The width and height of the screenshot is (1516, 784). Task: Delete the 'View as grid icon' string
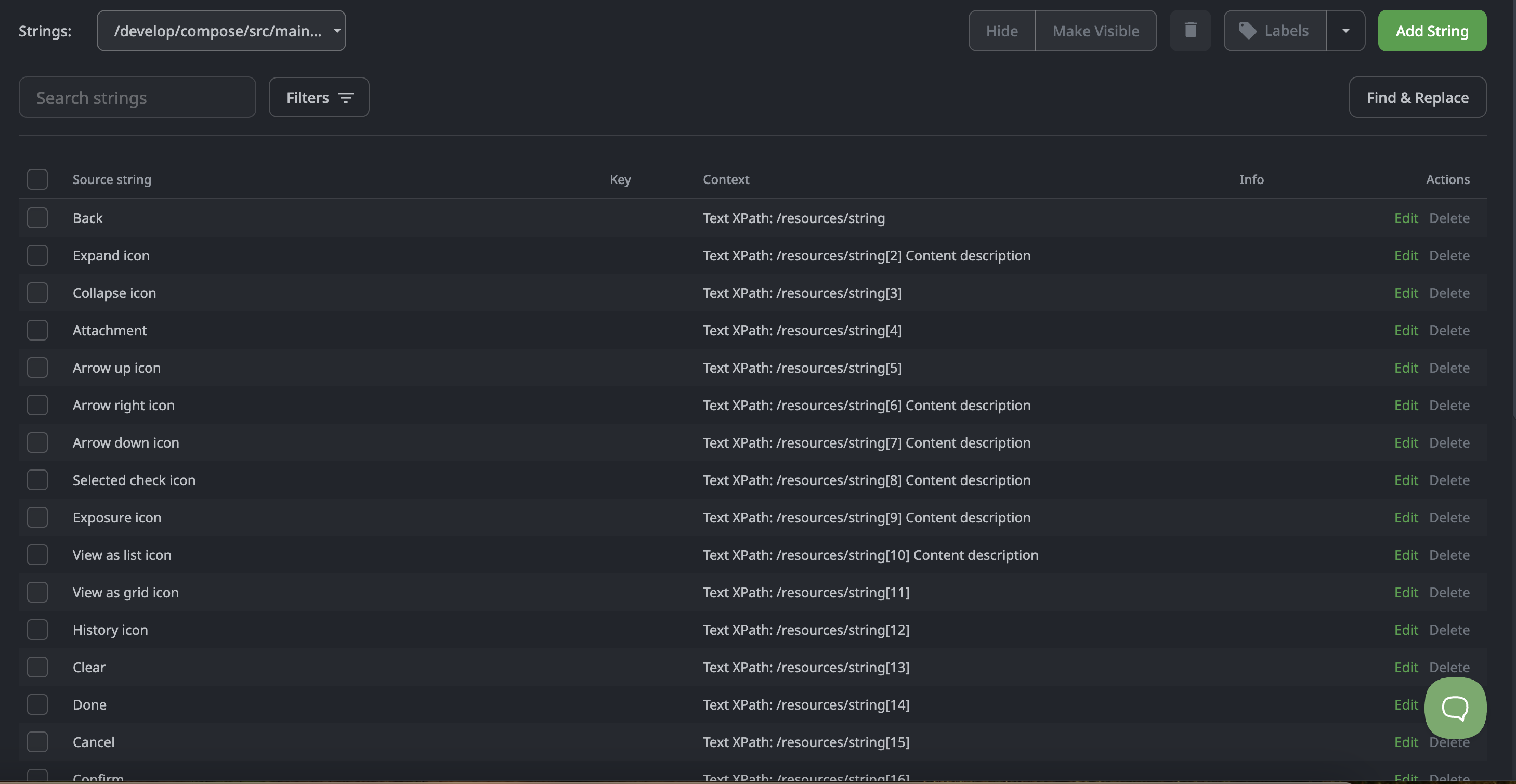(x=1449, y=592)
